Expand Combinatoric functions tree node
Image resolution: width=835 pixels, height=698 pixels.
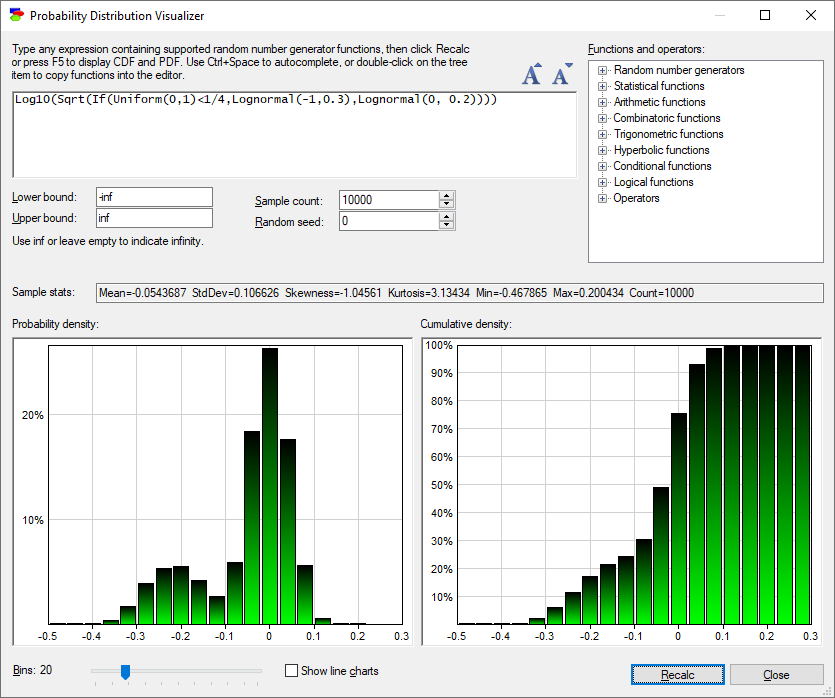(602, 118)
